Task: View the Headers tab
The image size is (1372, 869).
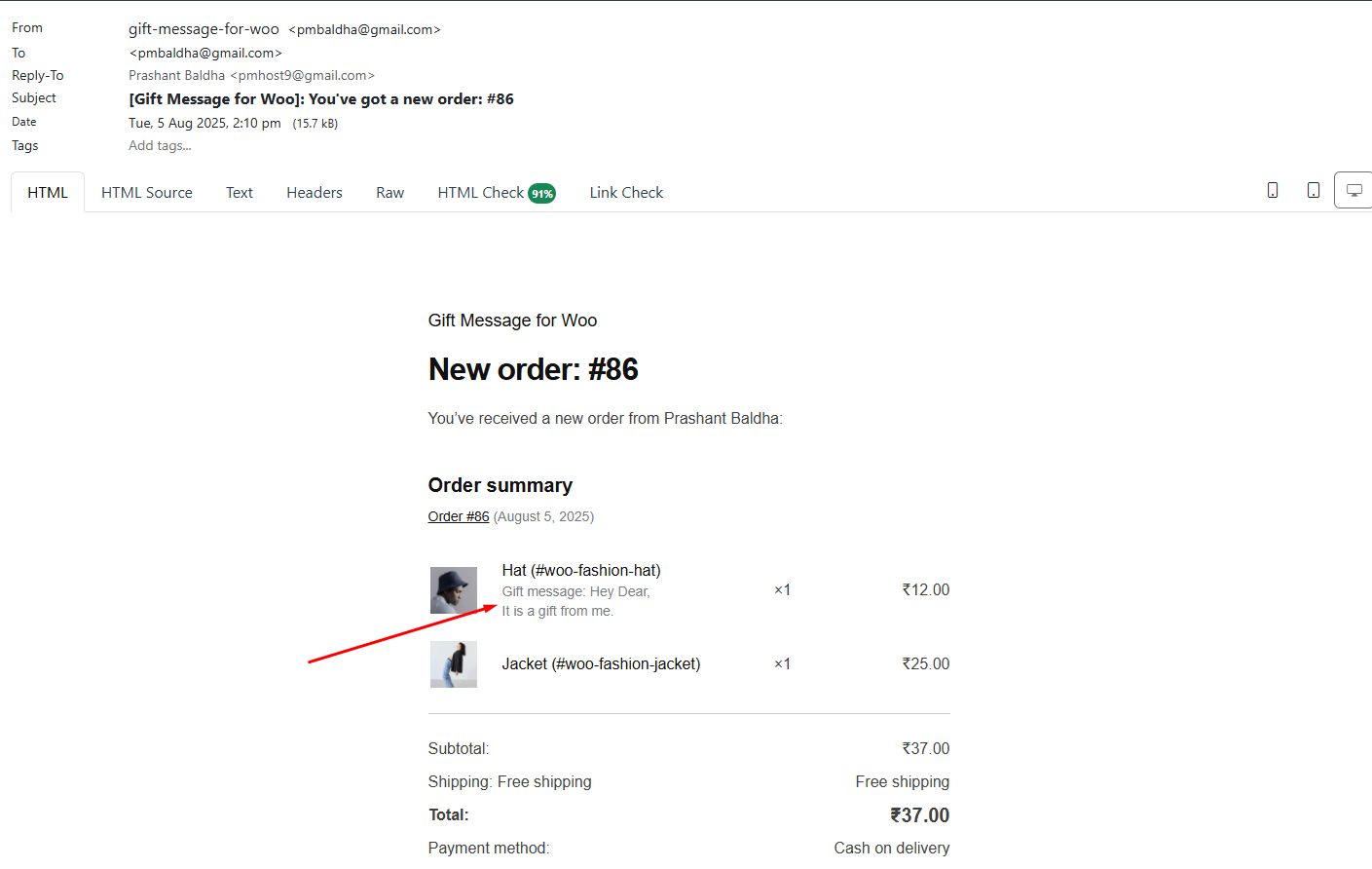Action: click(x=315, y=193)
